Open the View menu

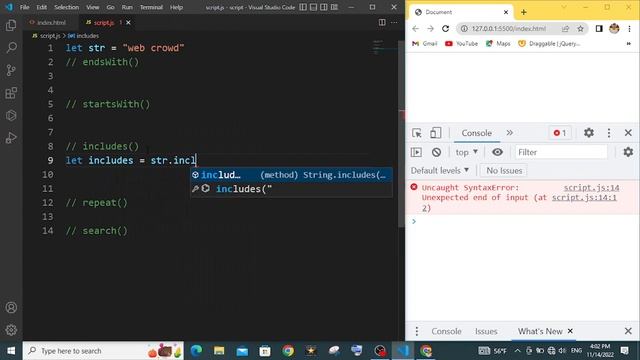93,7
